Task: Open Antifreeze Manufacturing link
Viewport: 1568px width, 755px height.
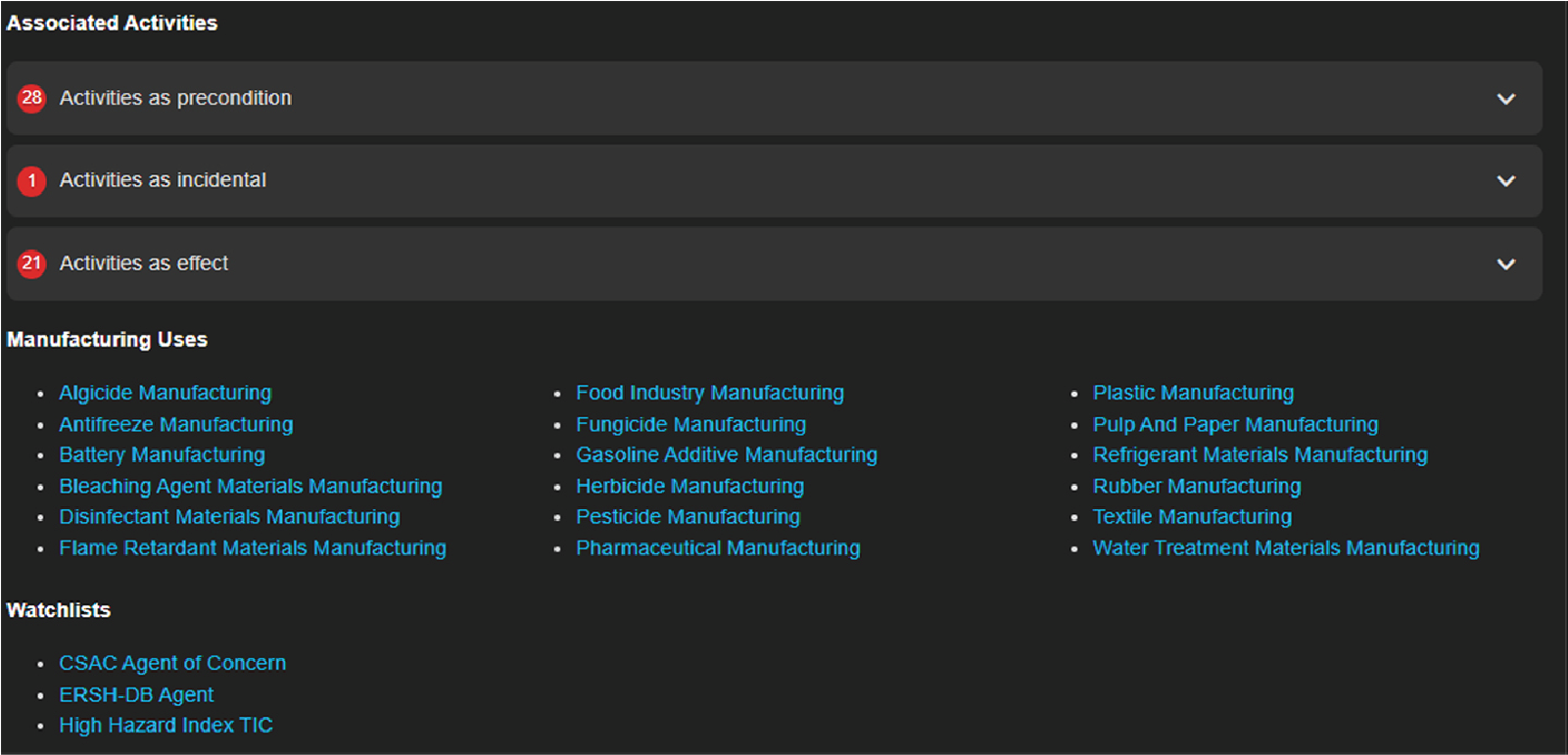Action: (176, 424)
